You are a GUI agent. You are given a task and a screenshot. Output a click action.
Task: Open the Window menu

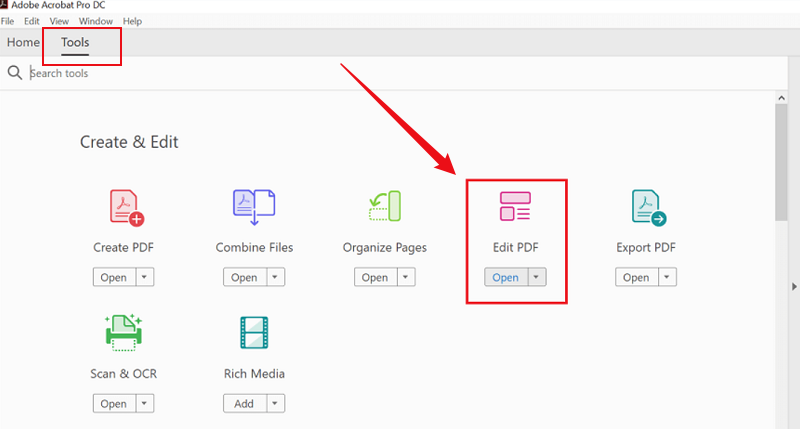click(x=96, y=21)
